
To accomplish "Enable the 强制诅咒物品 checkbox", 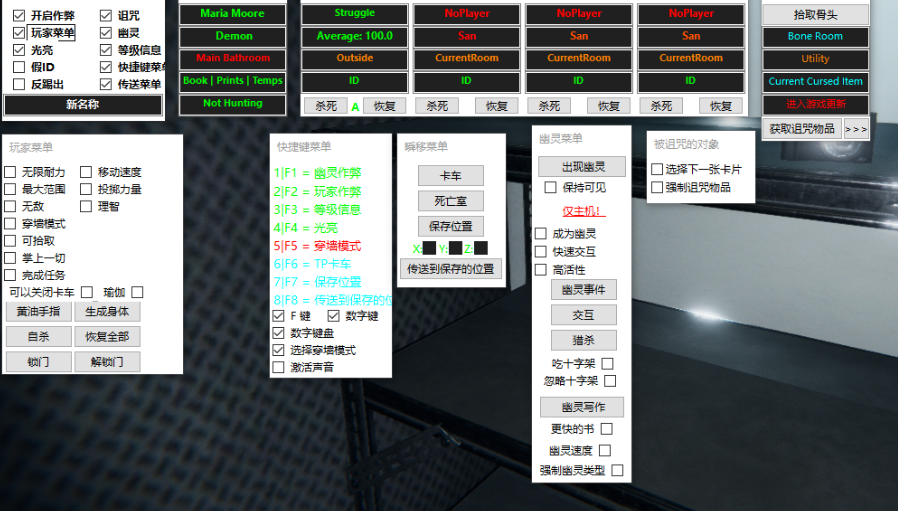I will 657,187.
